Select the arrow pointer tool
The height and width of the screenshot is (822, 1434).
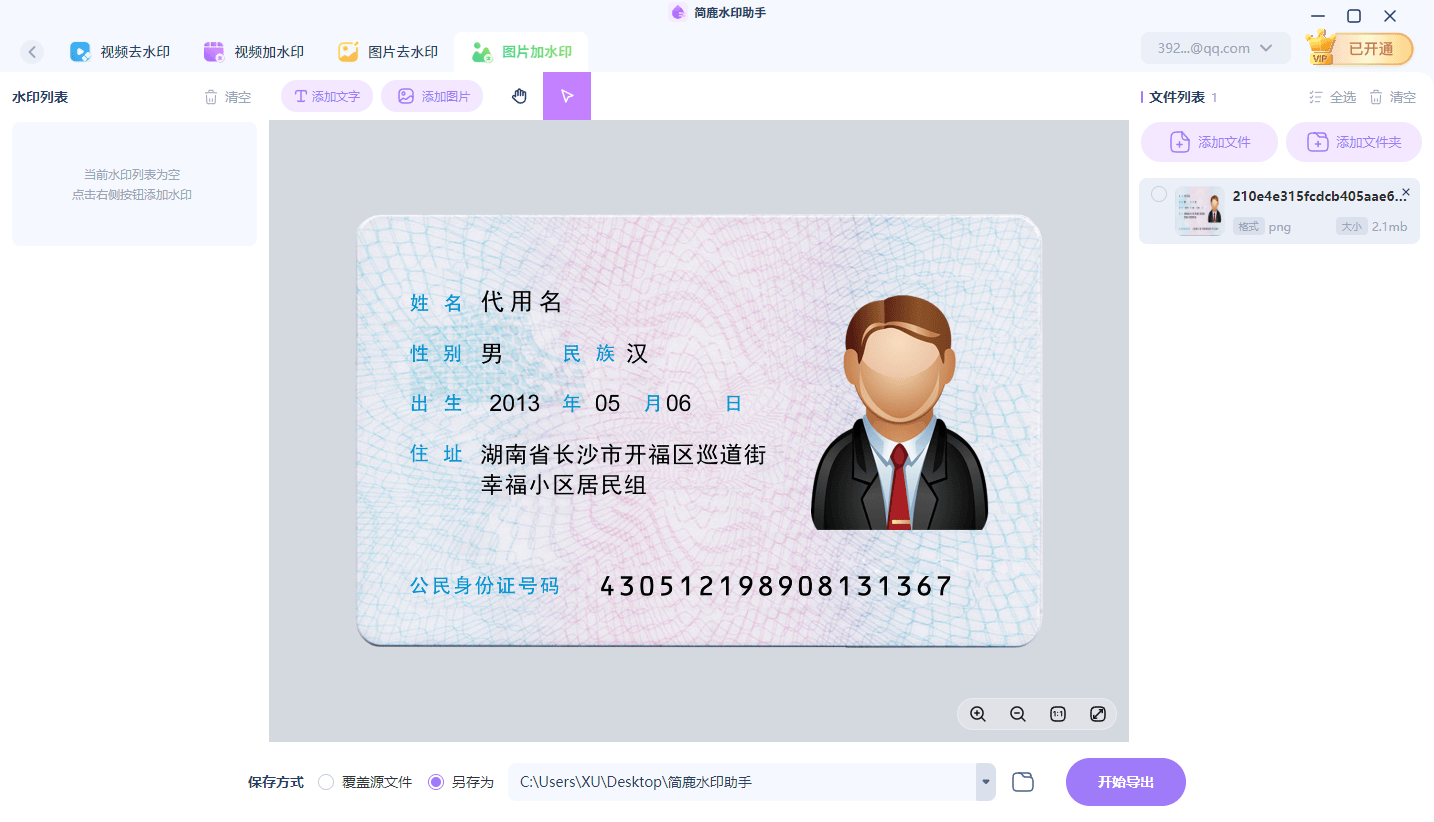pyautogui.click(x=567, y=96)
